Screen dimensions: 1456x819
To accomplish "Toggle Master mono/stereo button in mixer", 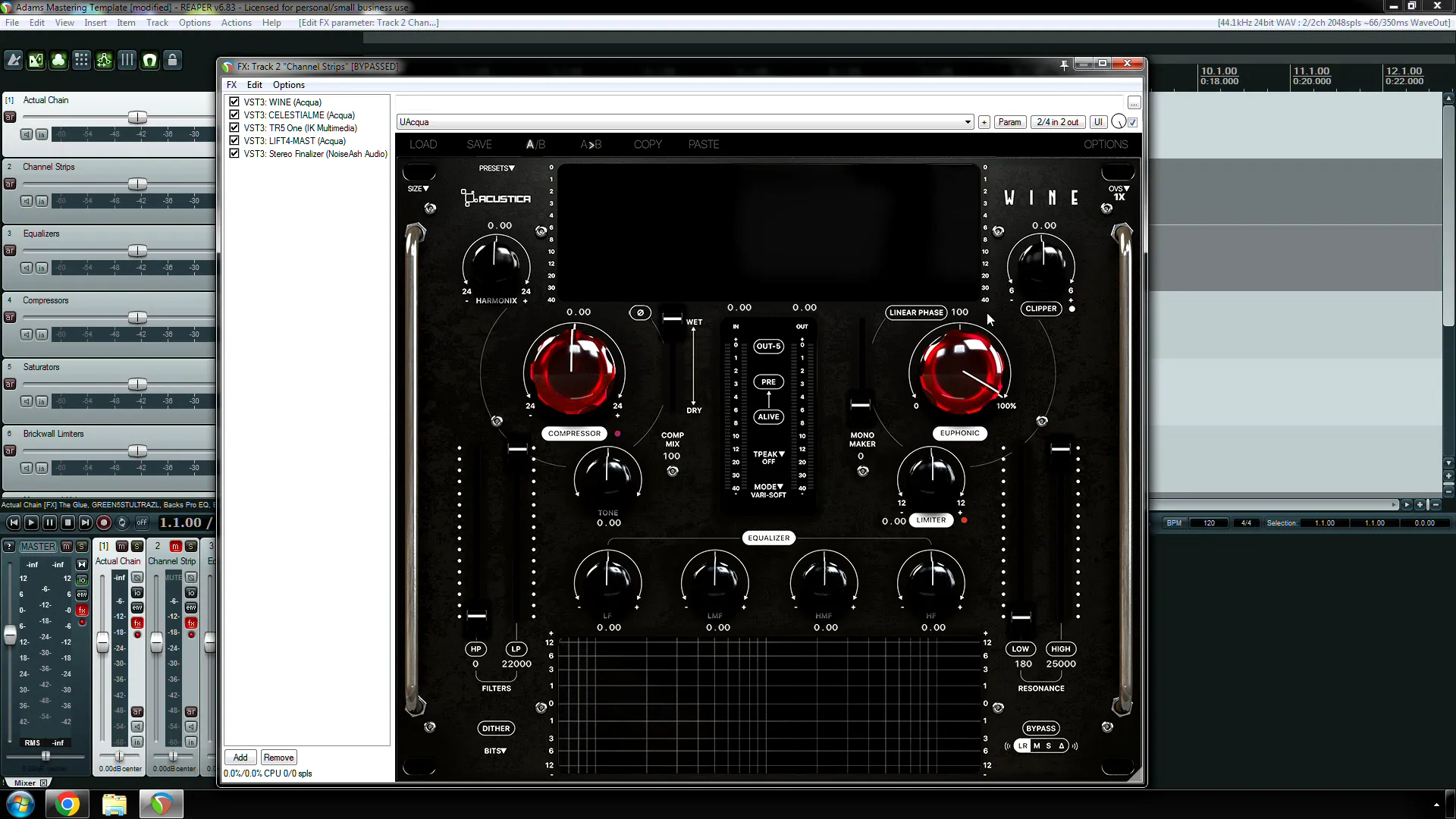I will [82, 564].
